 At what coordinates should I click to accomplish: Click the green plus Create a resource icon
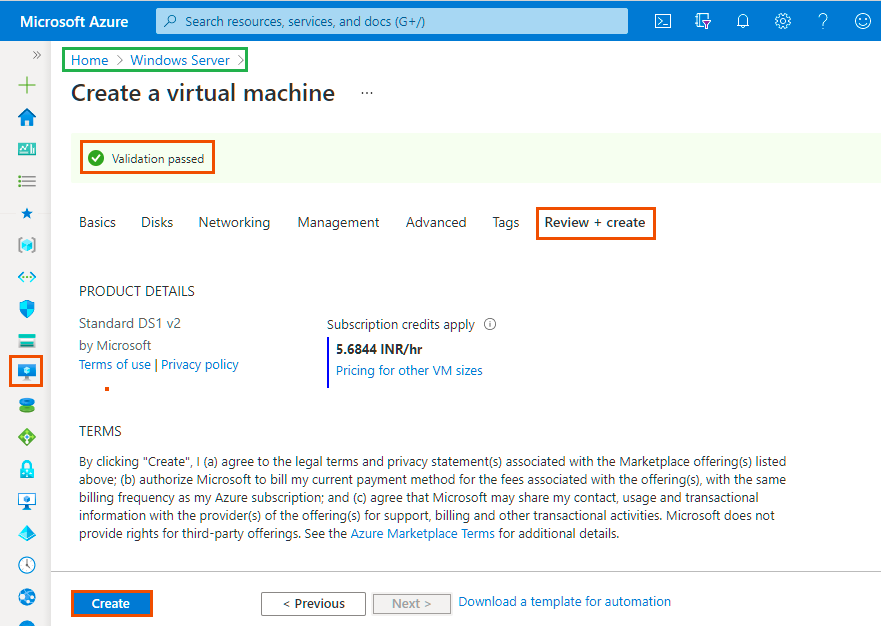point(27,85)
